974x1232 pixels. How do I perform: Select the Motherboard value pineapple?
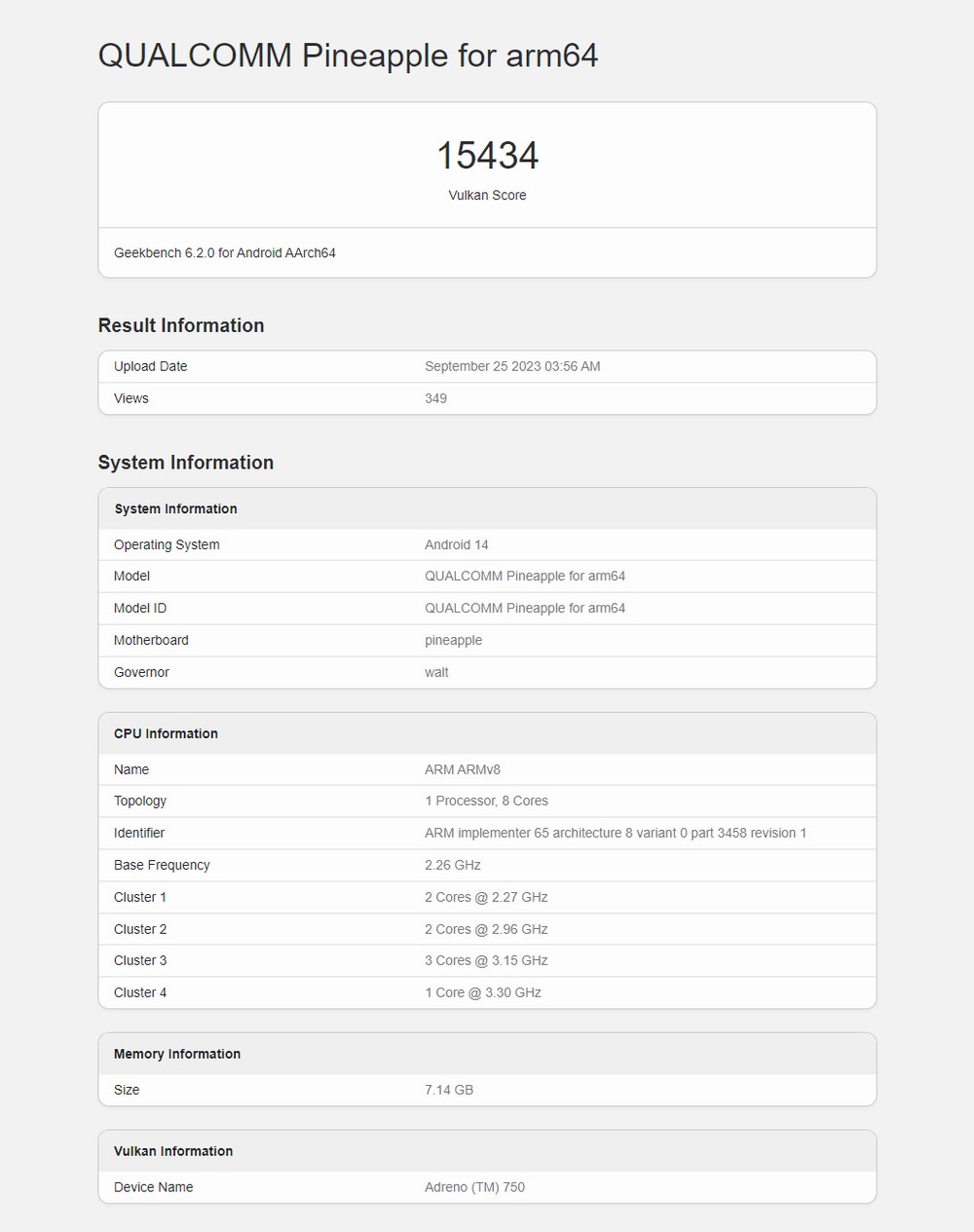[453, 640]
